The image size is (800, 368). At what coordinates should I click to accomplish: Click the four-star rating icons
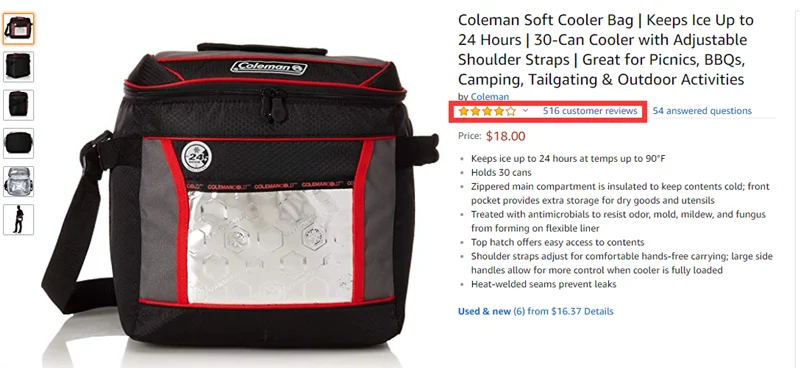[487, 111]
